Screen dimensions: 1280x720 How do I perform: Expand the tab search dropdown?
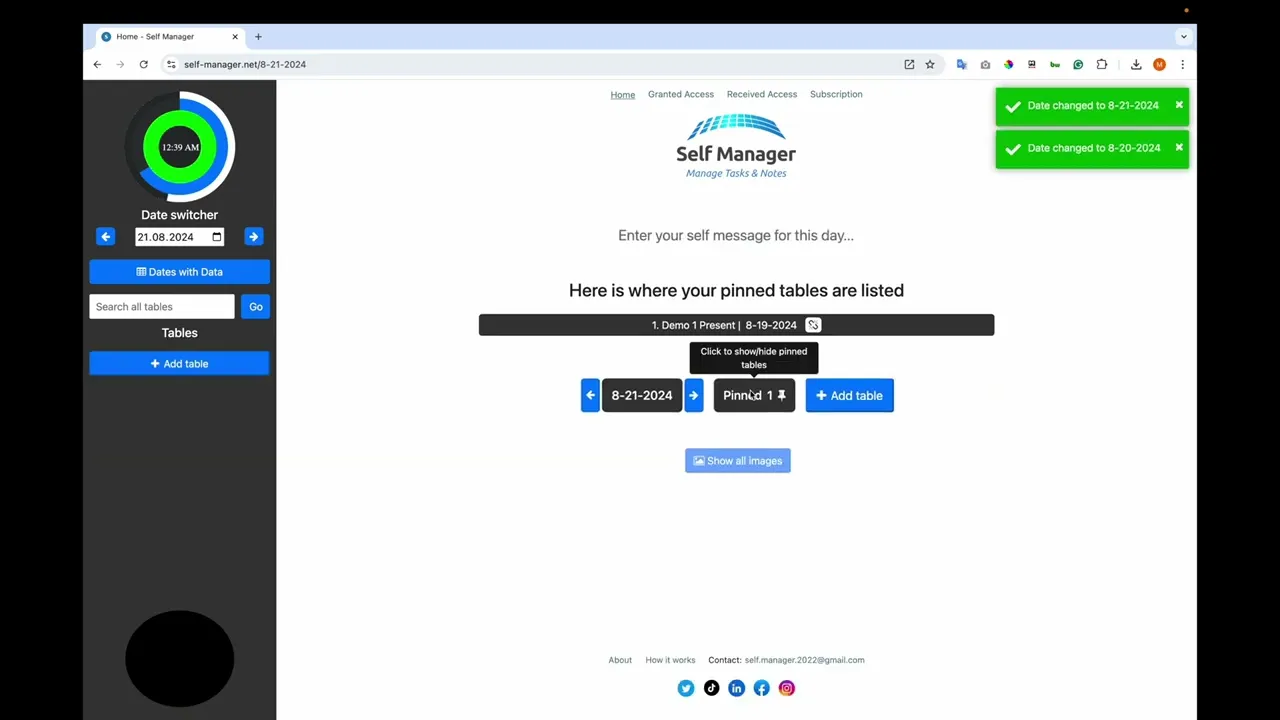1183,37
